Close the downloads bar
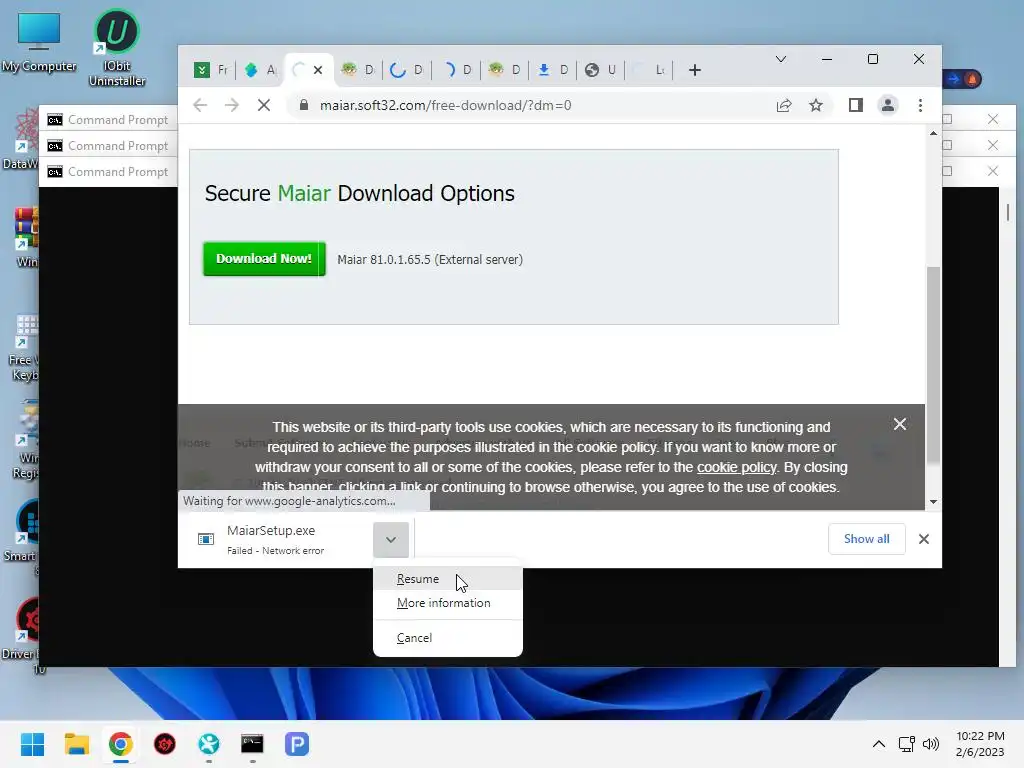1024x768 pixels. [x=923, y=539]
